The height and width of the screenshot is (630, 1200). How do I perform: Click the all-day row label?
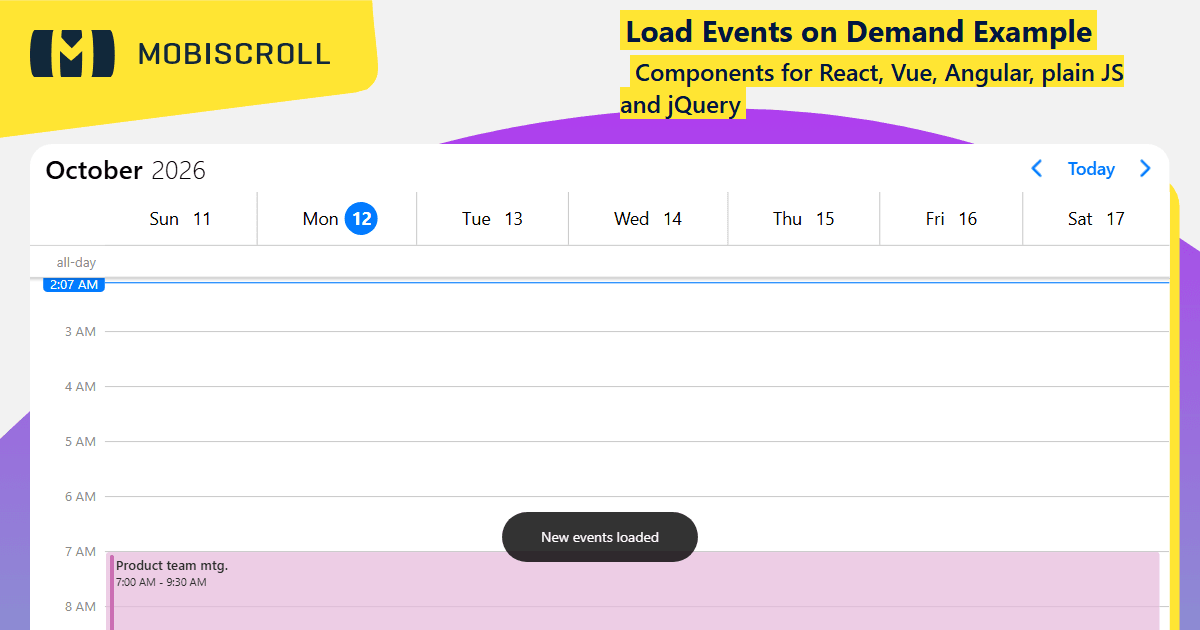click(76, 262)
